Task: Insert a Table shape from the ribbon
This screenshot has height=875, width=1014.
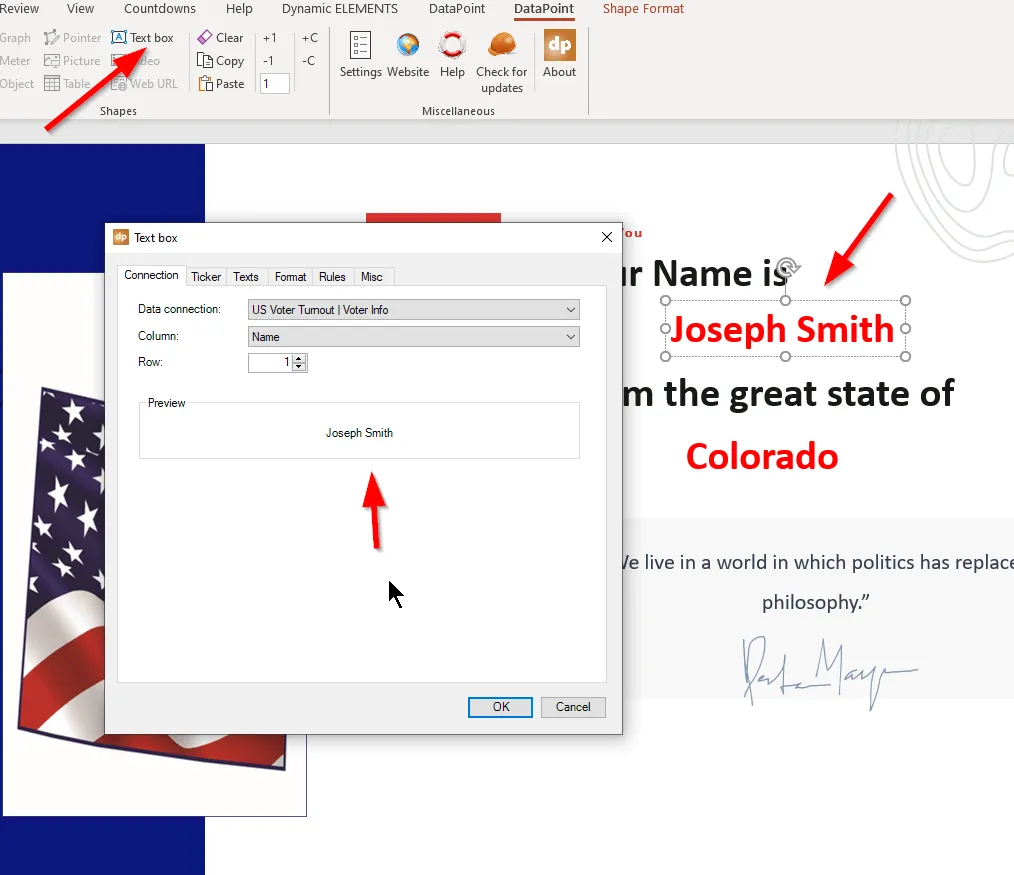Action: coord(67,83)
